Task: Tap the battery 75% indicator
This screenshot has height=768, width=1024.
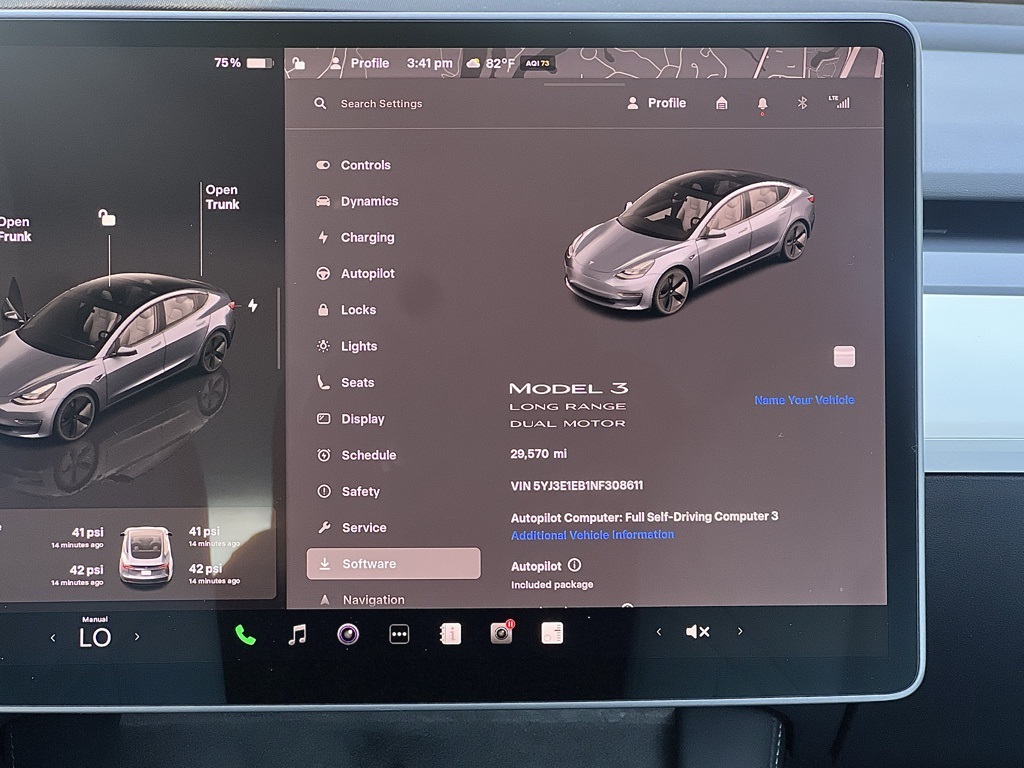Action: tap(244, 63)
